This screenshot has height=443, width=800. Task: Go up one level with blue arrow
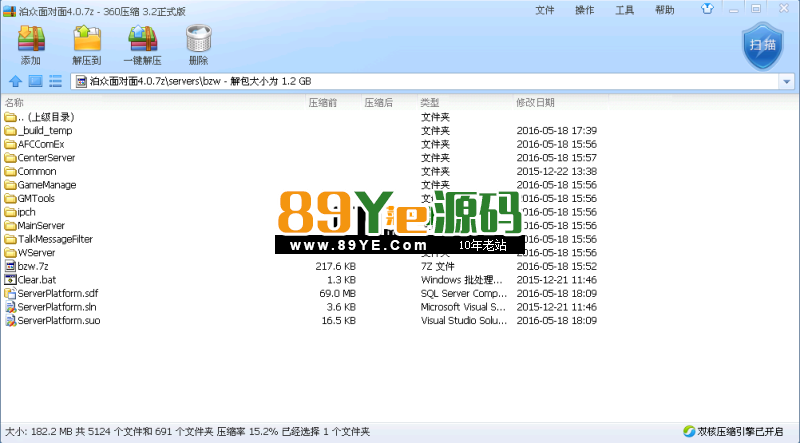coord(15,81)
